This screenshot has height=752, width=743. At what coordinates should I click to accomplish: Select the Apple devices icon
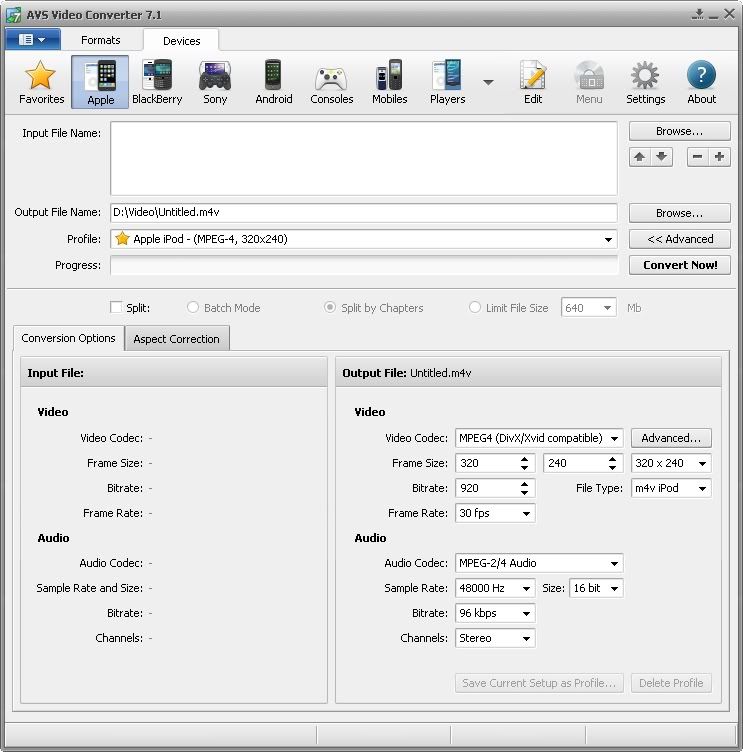(x=100, y=82)
